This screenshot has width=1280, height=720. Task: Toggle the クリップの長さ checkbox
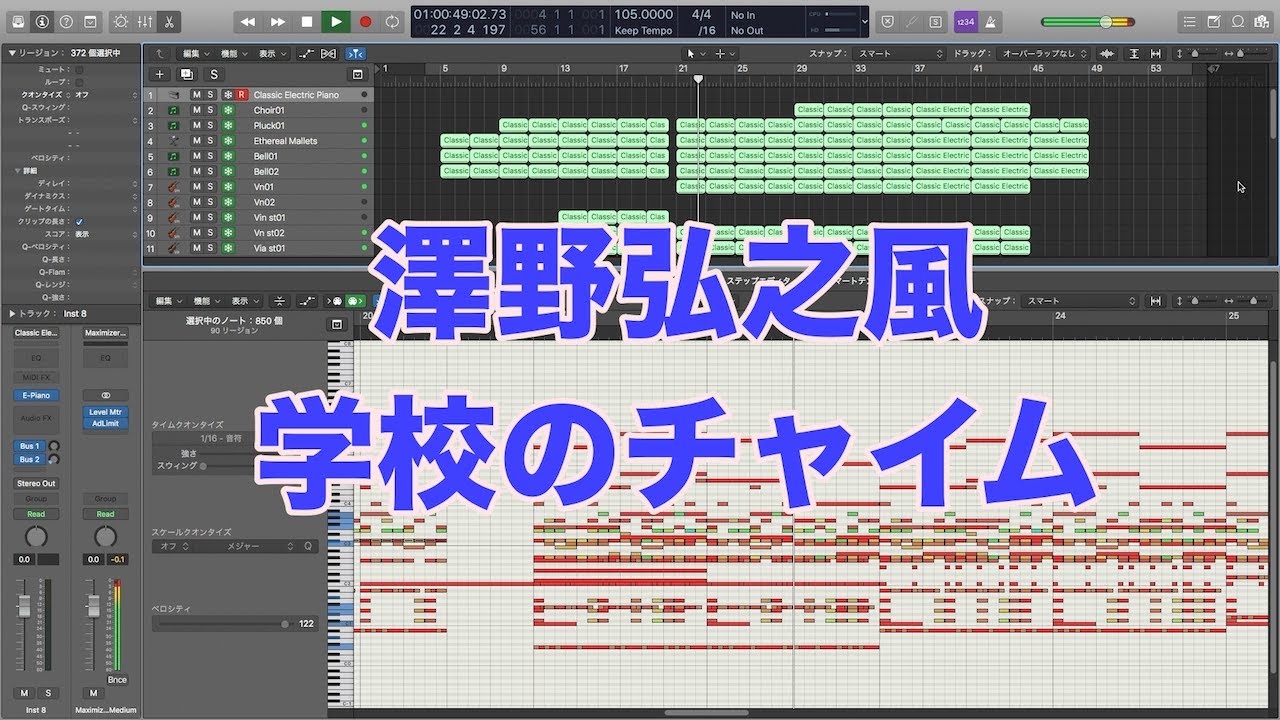tap(79, 221)
